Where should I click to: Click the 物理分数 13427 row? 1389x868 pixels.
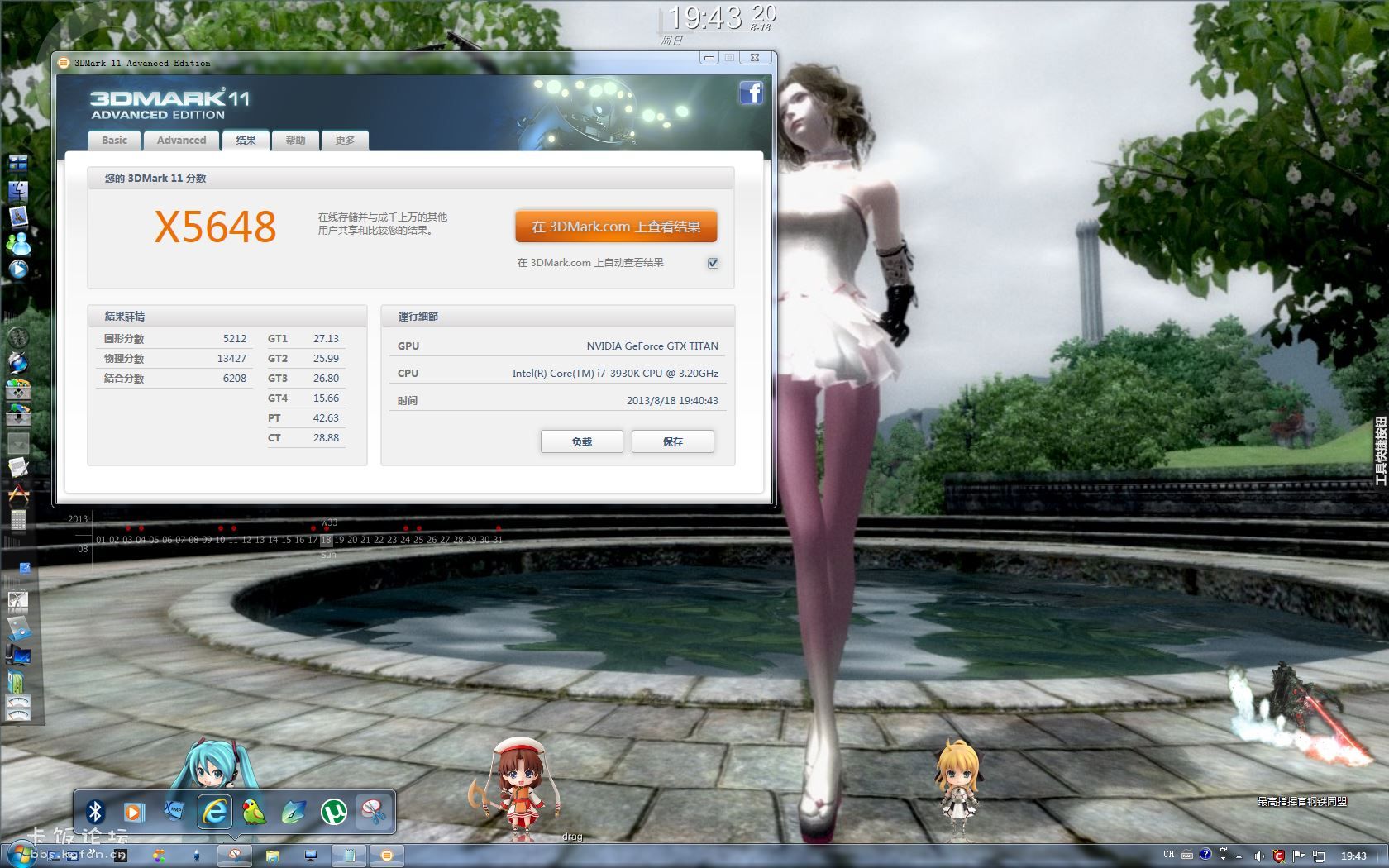point(174,359)
